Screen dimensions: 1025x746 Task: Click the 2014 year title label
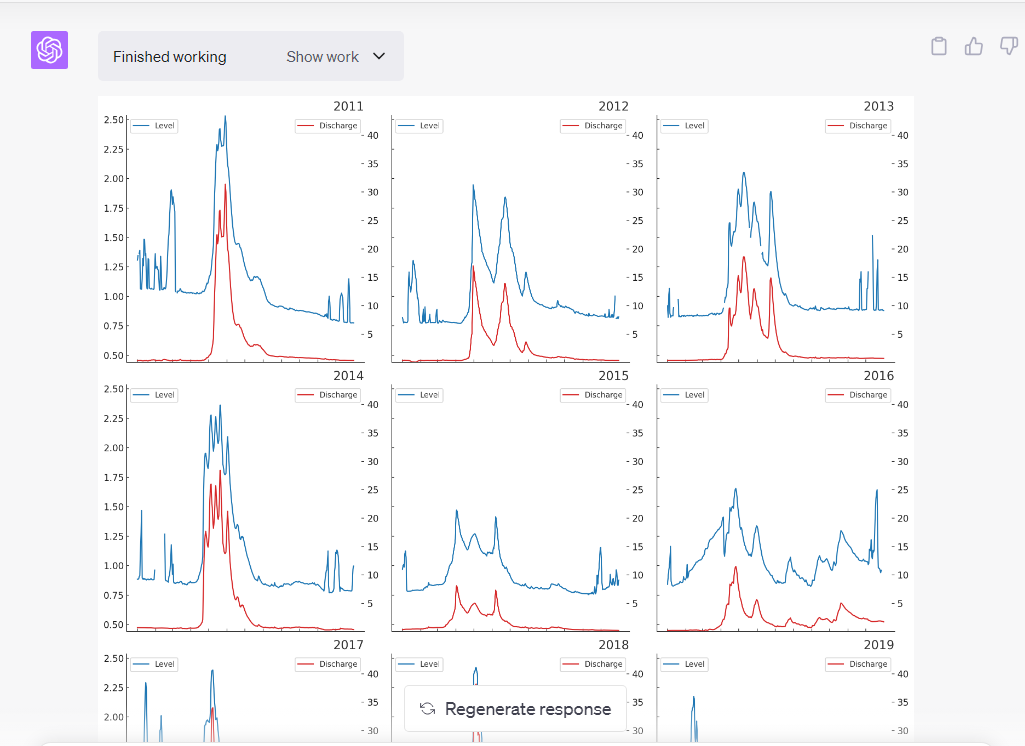(348, 375)
